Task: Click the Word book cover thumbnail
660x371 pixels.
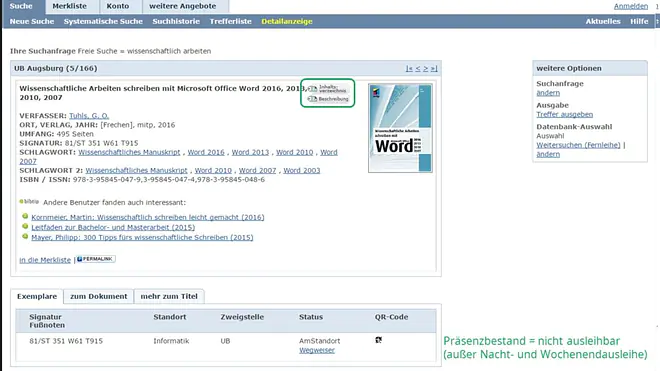Action: (x=400, y=128)
